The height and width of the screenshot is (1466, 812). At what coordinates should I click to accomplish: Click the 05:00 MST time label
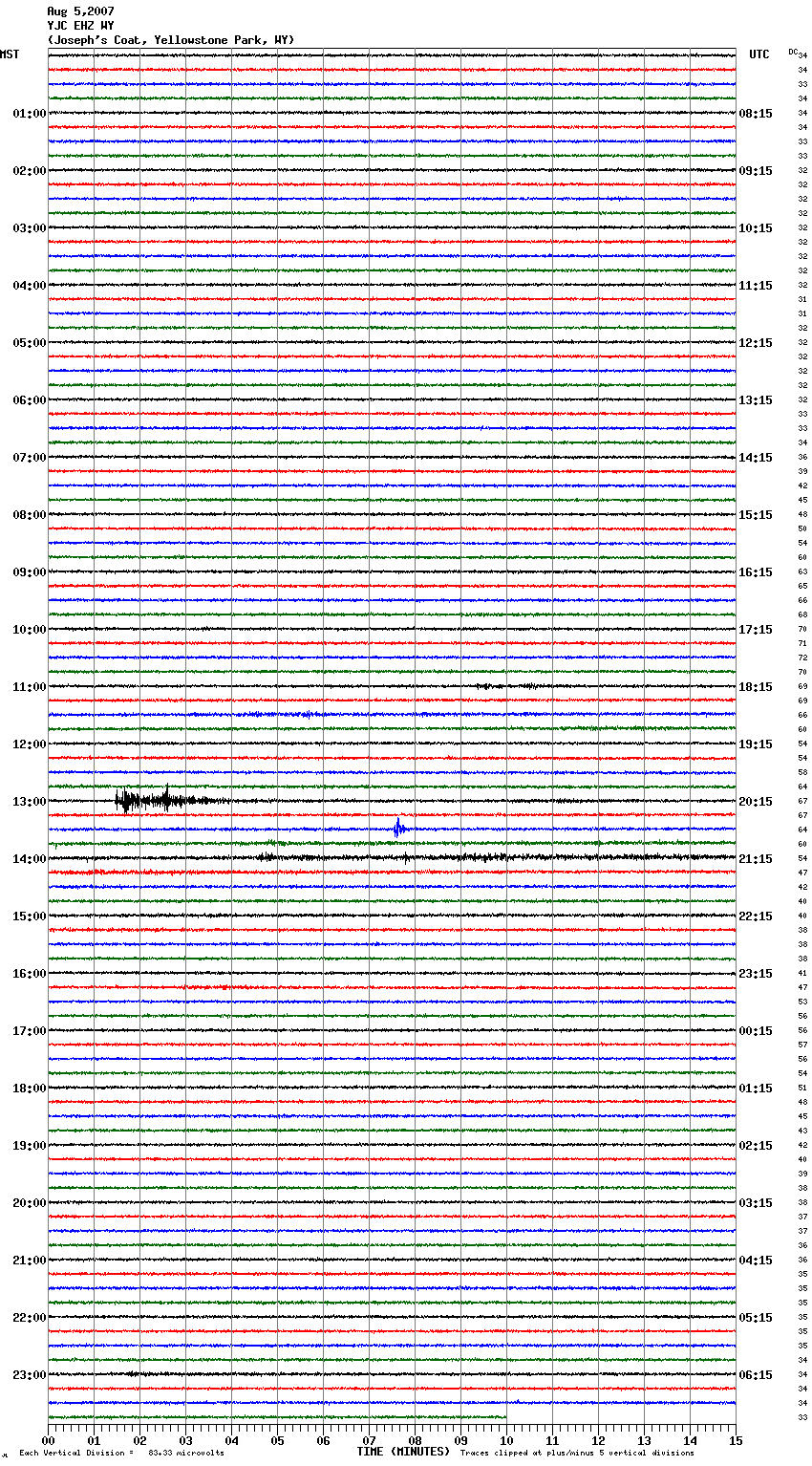30,343
